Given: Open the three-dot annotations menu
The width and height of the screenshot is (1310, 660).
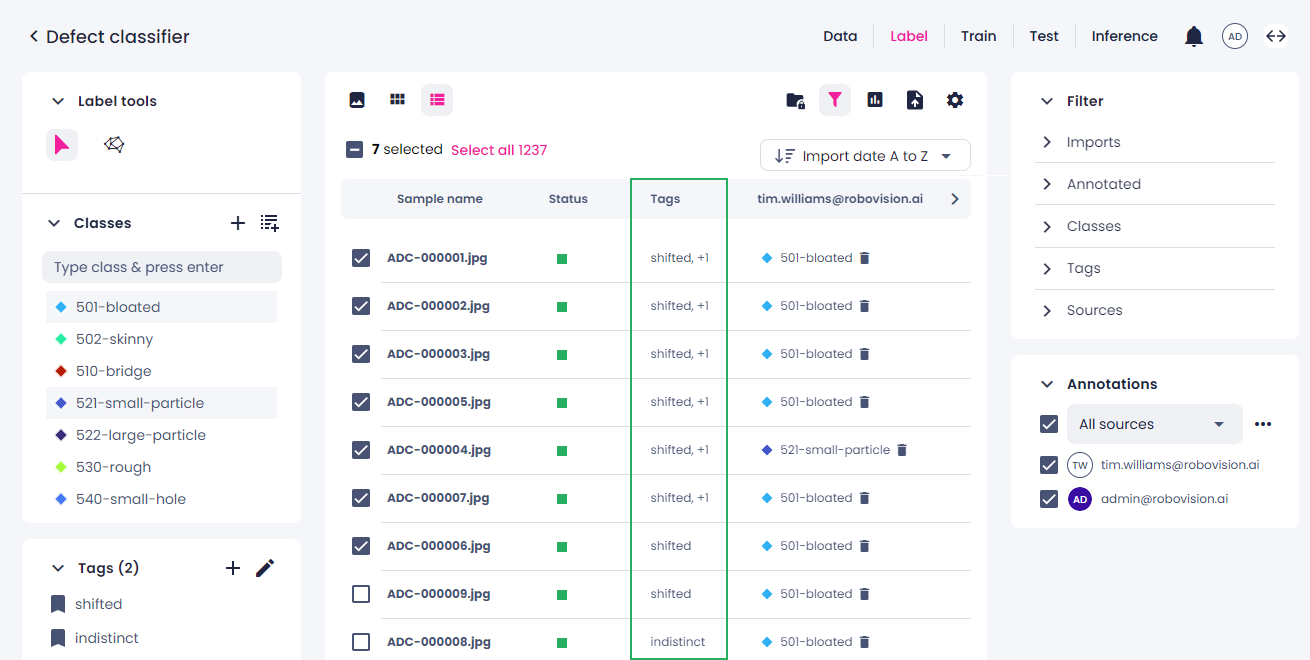Looking at the screenshot, I should point(1263,424).
